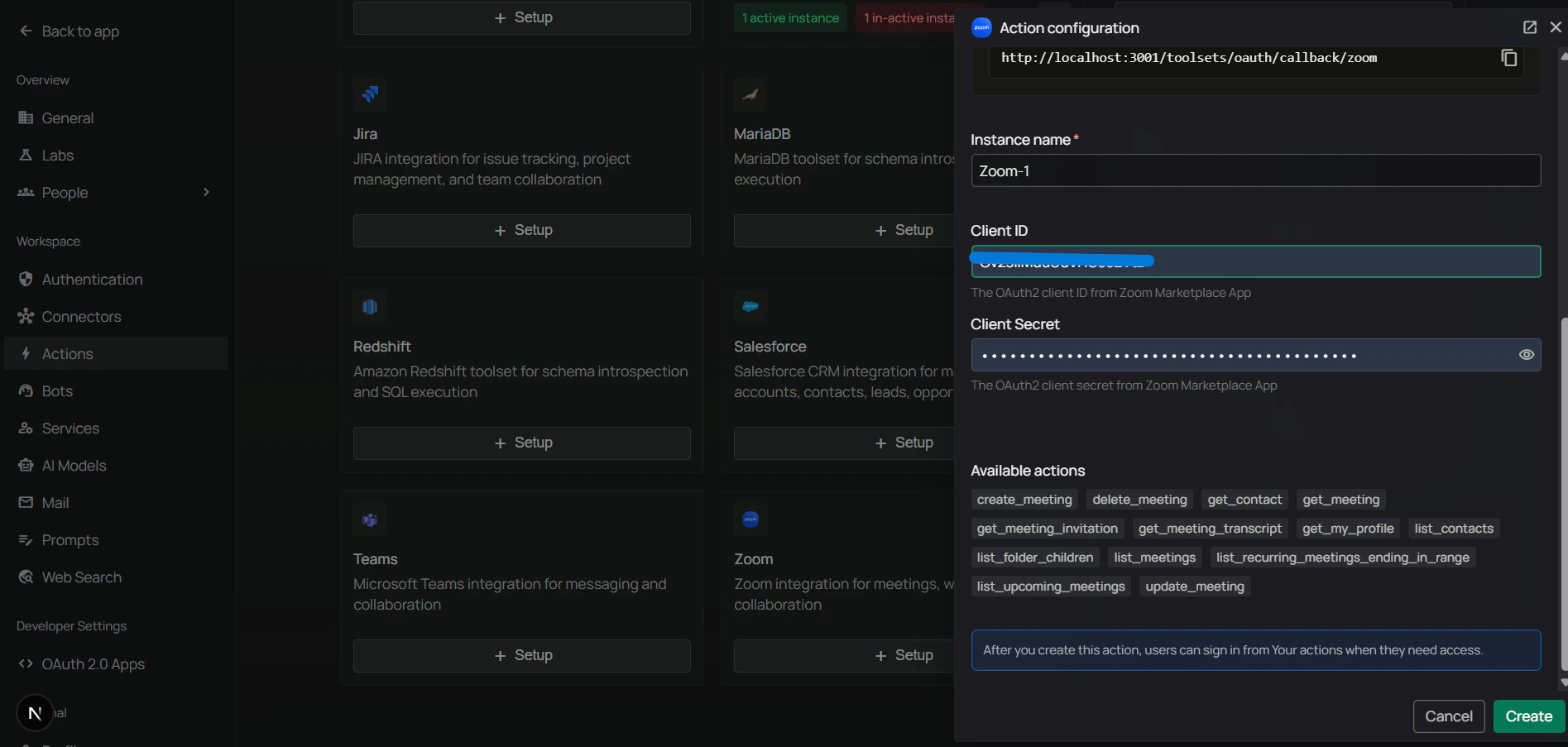The width and height of the screenshot is (1568, 747).
Task: Open General settings icon in sidebar
Action: click(26, 117)
